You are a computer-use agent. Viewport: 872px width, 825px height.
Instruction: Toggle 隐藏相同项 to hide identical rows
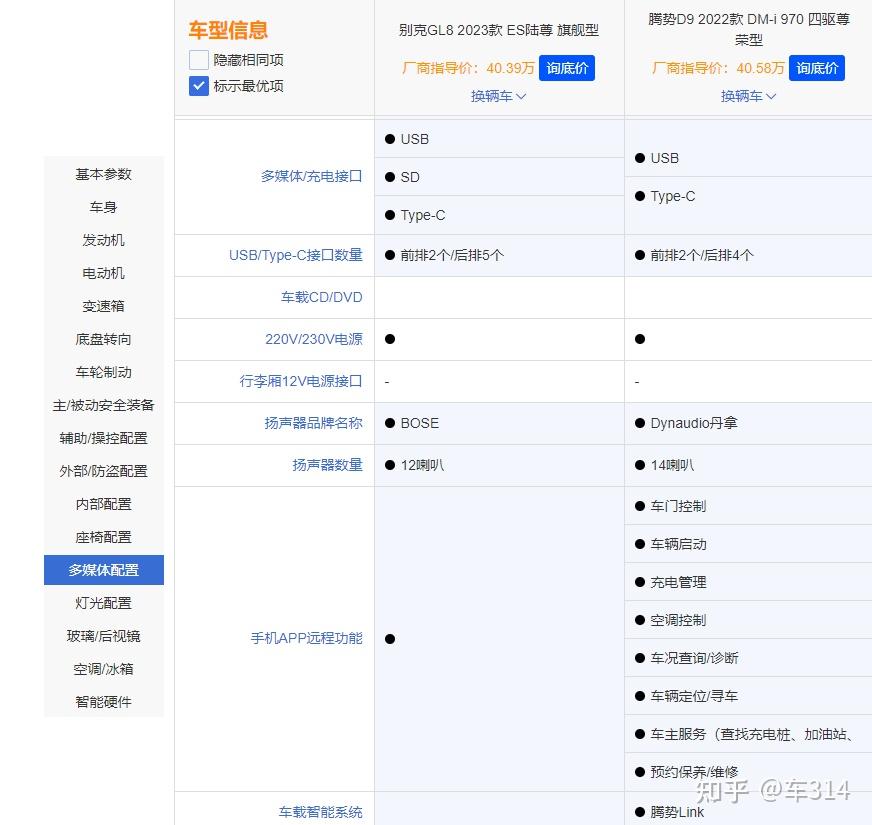197,60
